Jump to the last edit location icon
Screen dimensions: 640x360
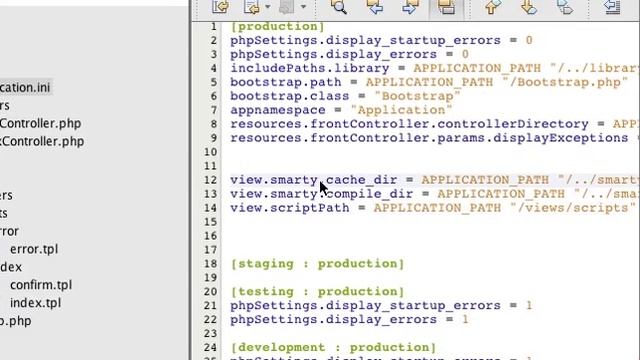(x=220, y=7)
